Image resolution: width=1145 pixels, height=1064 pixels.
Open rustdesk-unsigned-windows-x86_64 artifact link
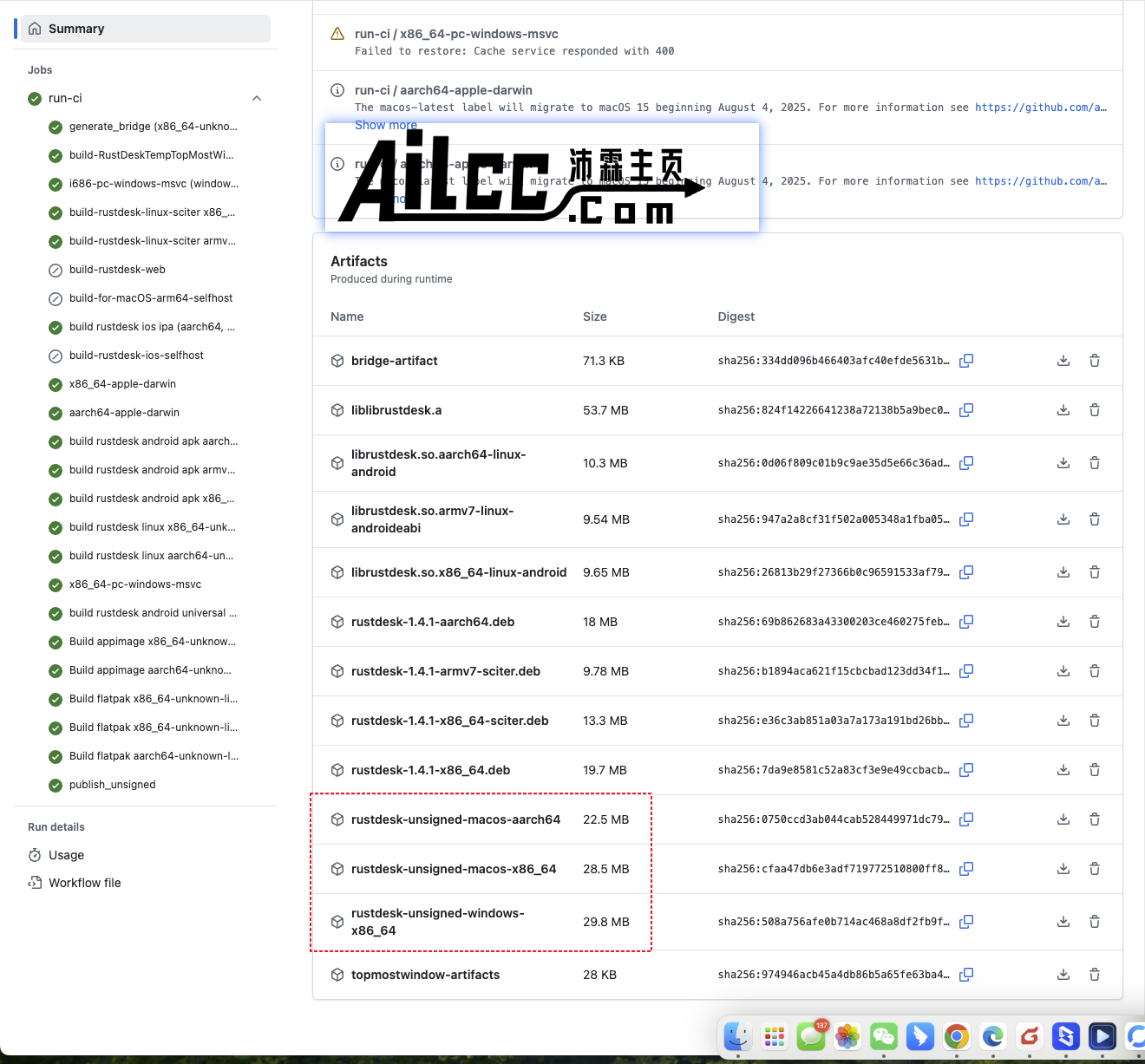437,922
